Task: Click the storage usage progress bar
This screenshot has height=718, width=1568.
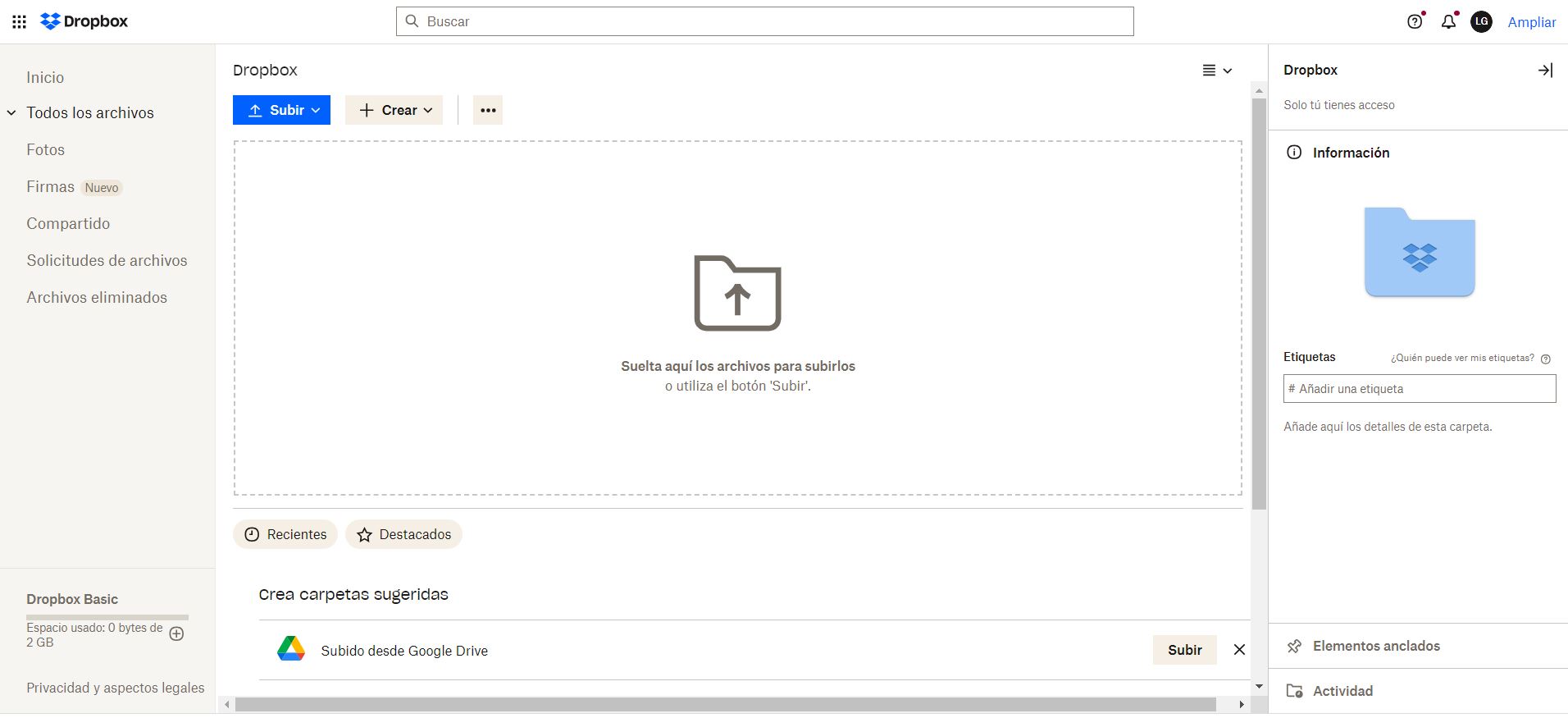Action: (107, 616)
